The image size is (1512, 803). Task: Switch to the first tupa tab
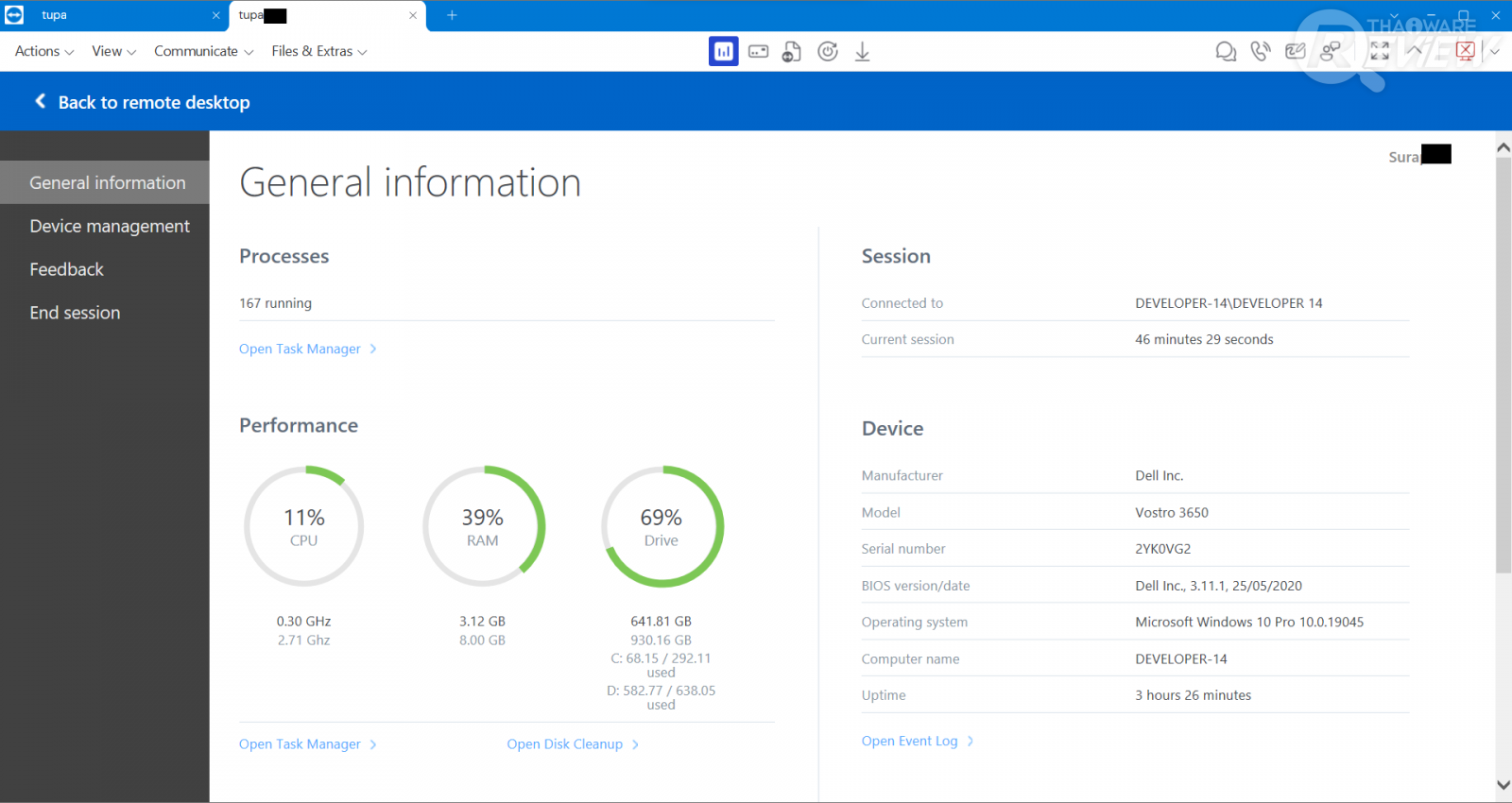114,15
